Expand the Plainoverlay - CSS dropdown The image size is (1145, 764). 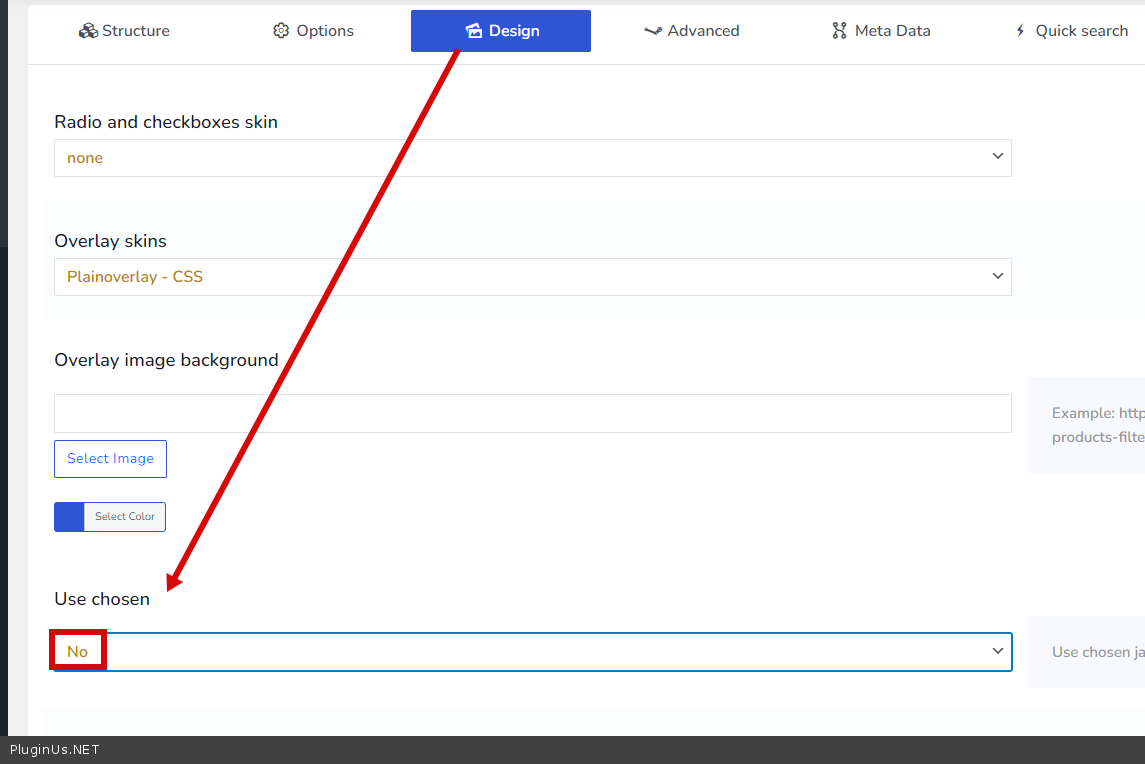532,277
